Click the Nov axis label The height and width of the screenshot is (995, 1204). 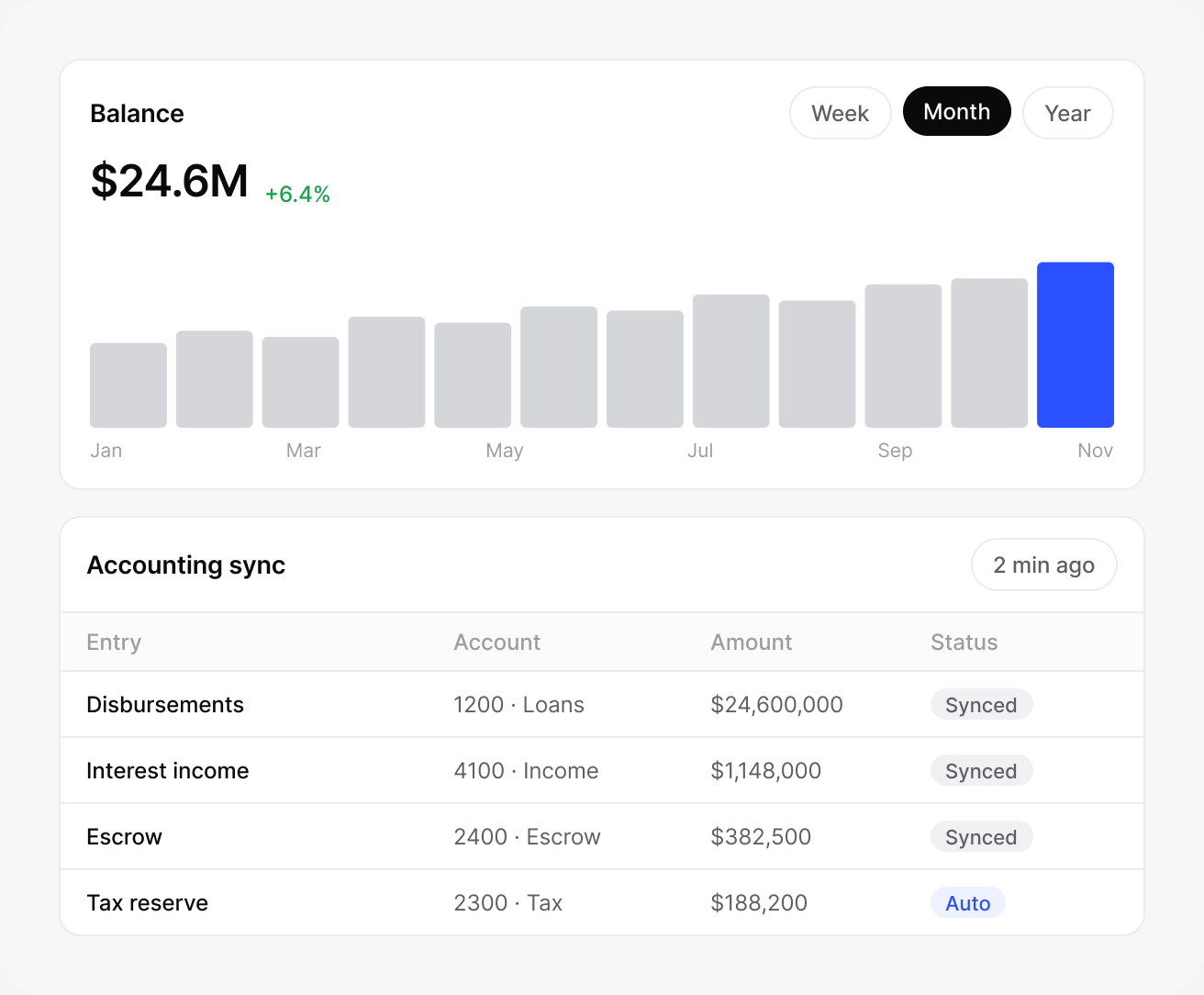(1095, 451)
